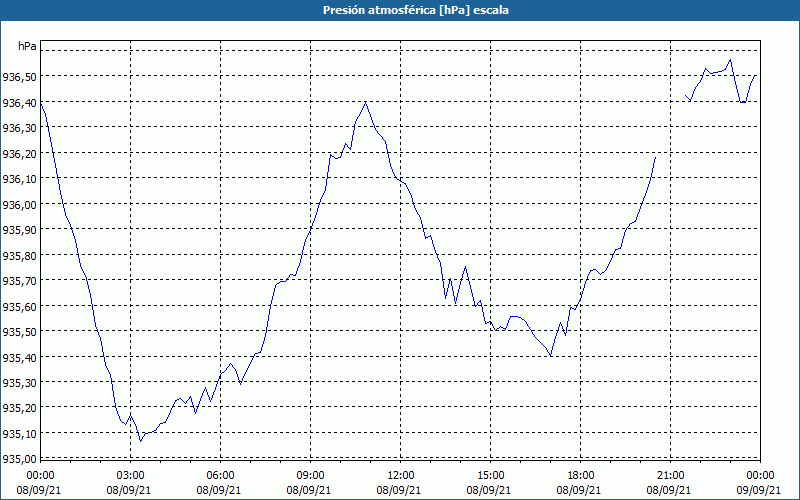The width and height of the screenshot is (800, 500).
Task: Select the 935,20 y-axis label
Action: (x=19, y=408)
